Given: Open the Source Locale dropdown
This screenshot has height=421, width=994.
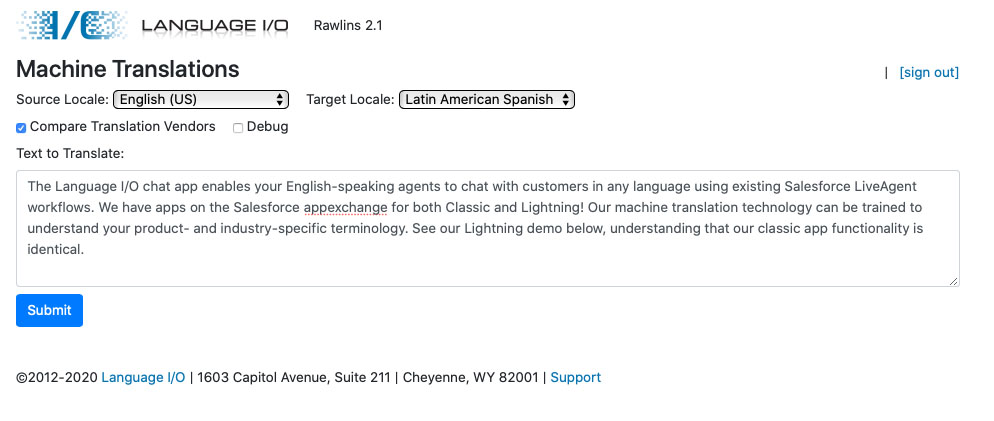Looking at the screenshot, I should point(201,100).
